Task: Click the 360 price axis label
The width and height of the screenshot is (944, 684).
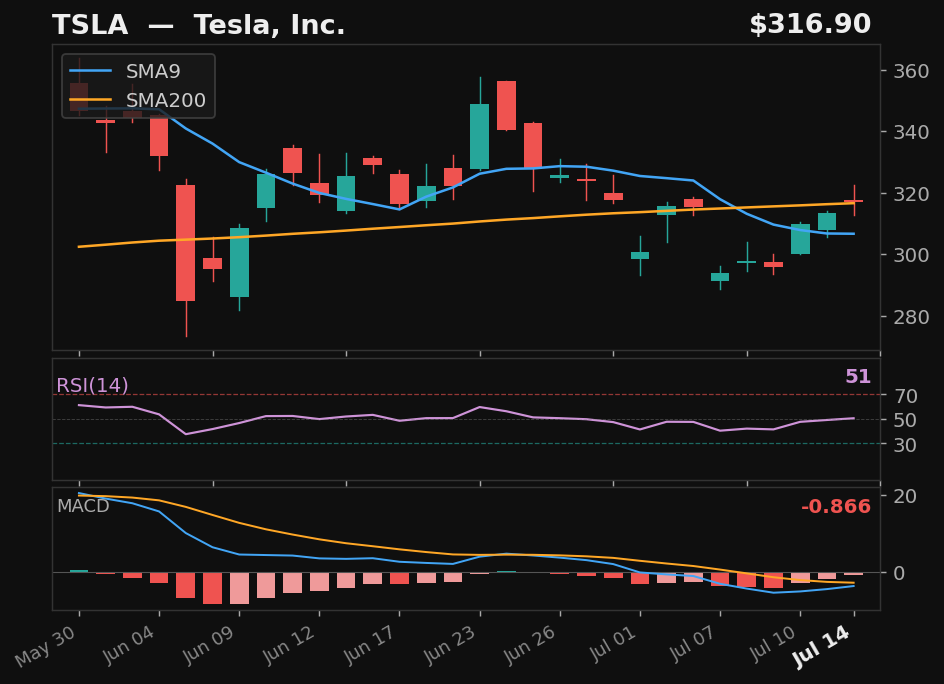Action: pyautogui.click(x=911, y=72)
